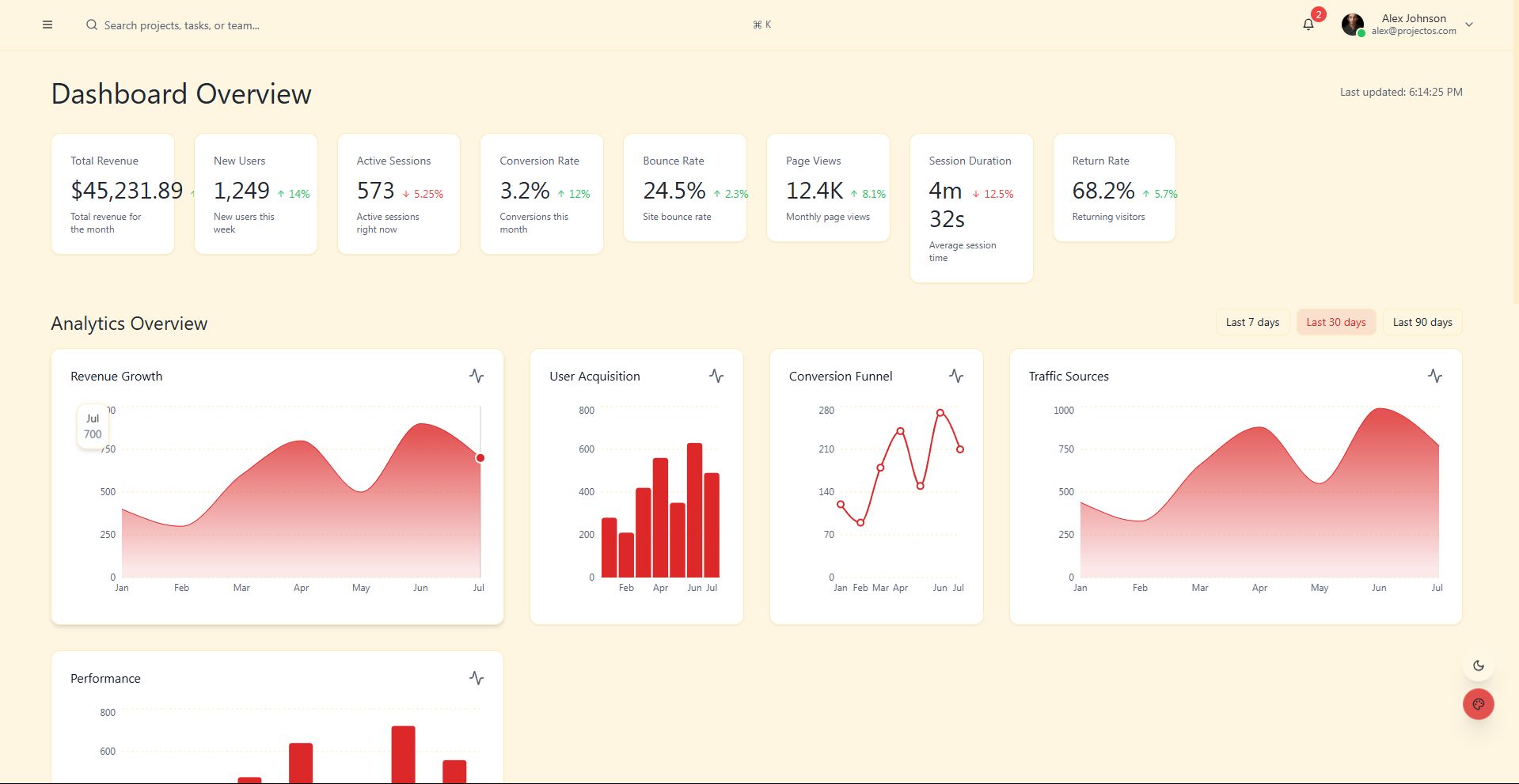This screenshot has width=1519, height=784.
Task: Open the New Users card
Action: [256, 194]
